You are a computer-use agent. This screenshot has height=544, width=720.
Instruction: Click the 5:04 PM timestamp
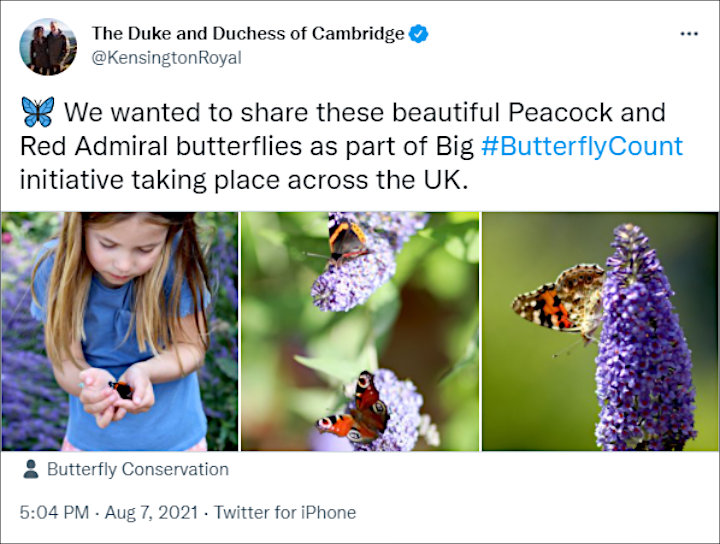click(54, 512)
